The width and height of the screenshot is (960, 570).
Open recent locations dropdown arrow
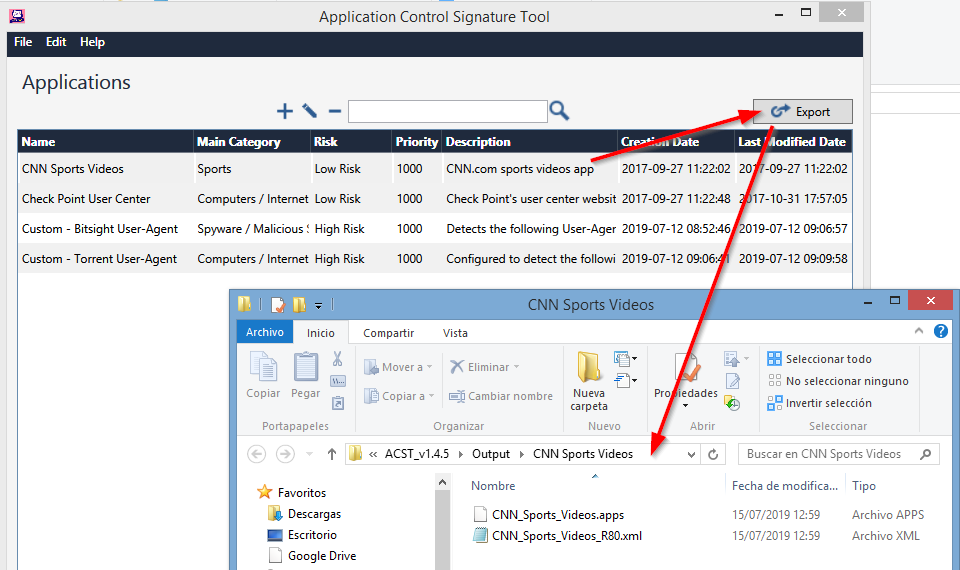click(x=310, y=454)
